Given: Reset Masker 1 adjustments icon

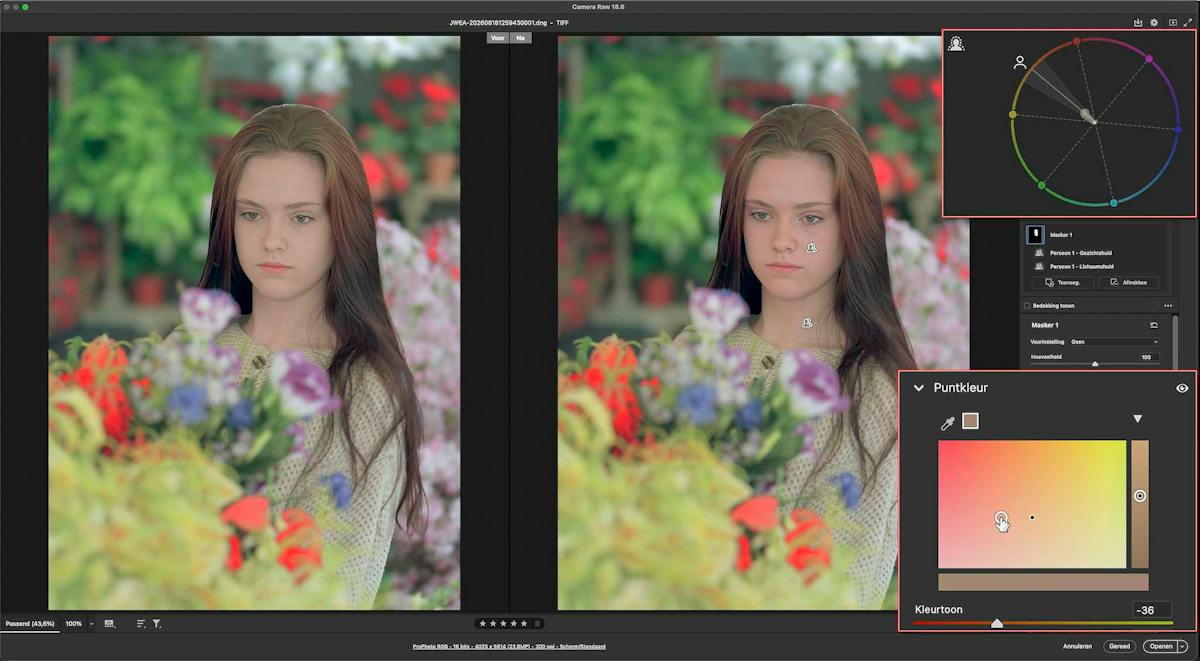Looking at the screenshot, I should click(x=1153, y=325).
